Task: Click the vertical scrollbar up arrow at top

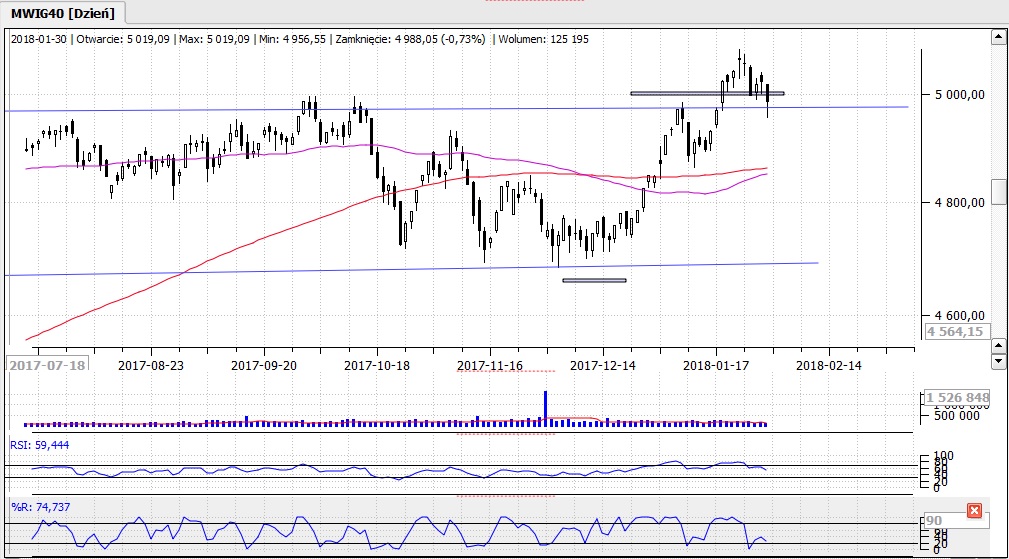Action: pyautogui.click(x=999, y=37)
